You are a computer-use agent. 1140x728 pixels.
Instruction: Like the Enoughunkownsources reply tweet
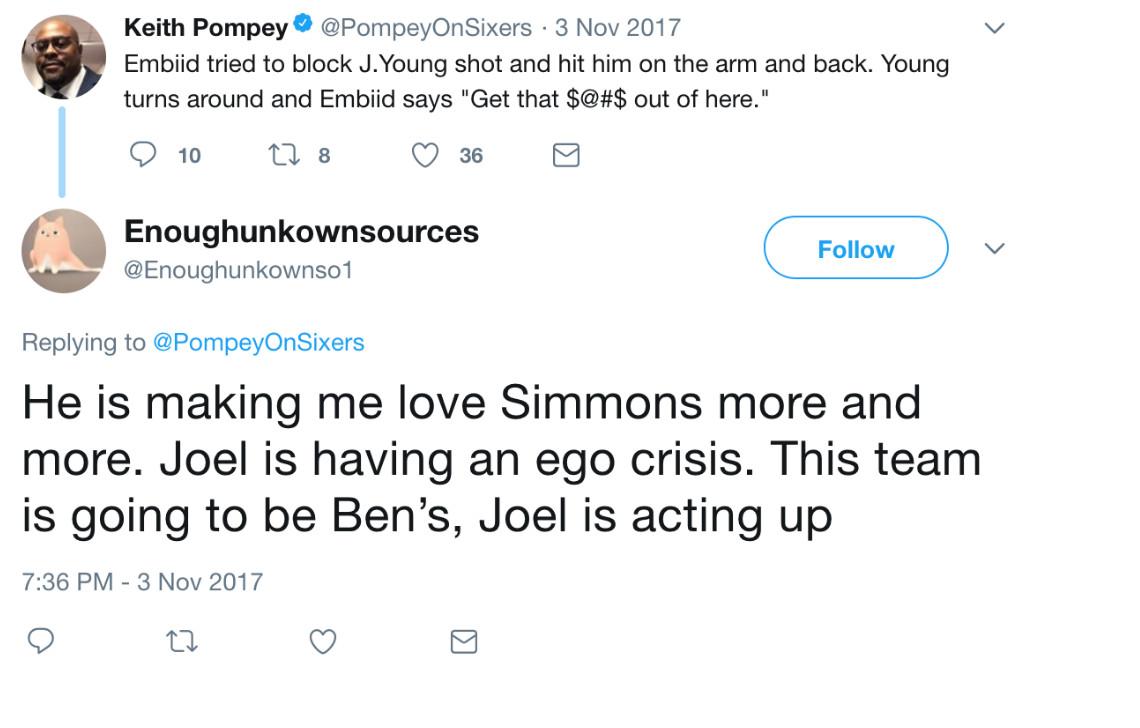tap(322, 641)
